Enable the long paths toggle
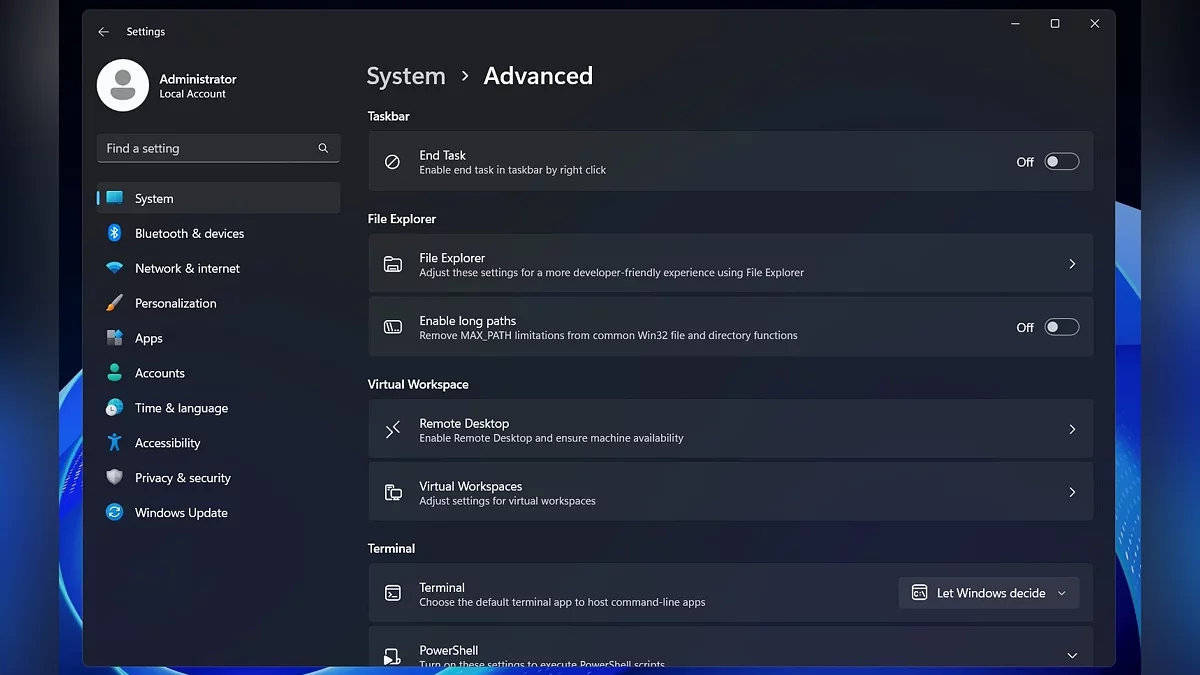1200x675 pixels. [x=1061, y=327]
